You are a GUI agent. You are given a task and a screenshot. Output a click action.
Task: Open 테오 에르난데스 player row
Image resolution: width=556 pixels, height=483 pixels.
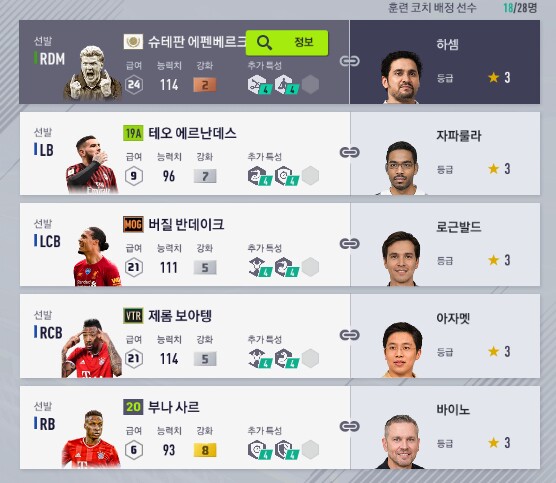(185, 153)
